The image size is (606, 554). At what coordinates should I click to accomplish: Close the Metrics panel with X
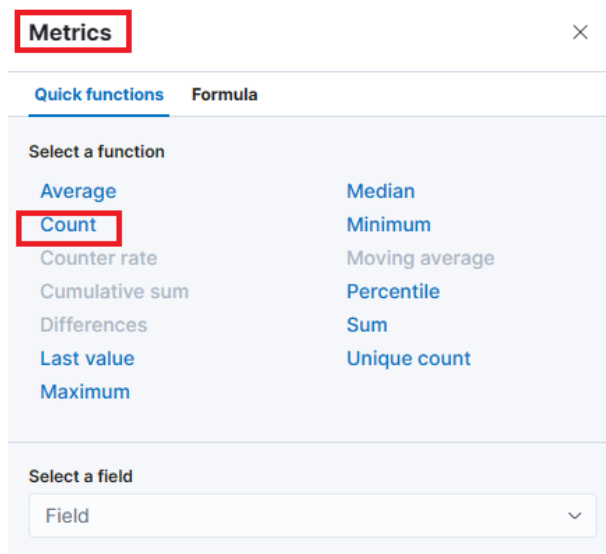(x=580, y=32)
